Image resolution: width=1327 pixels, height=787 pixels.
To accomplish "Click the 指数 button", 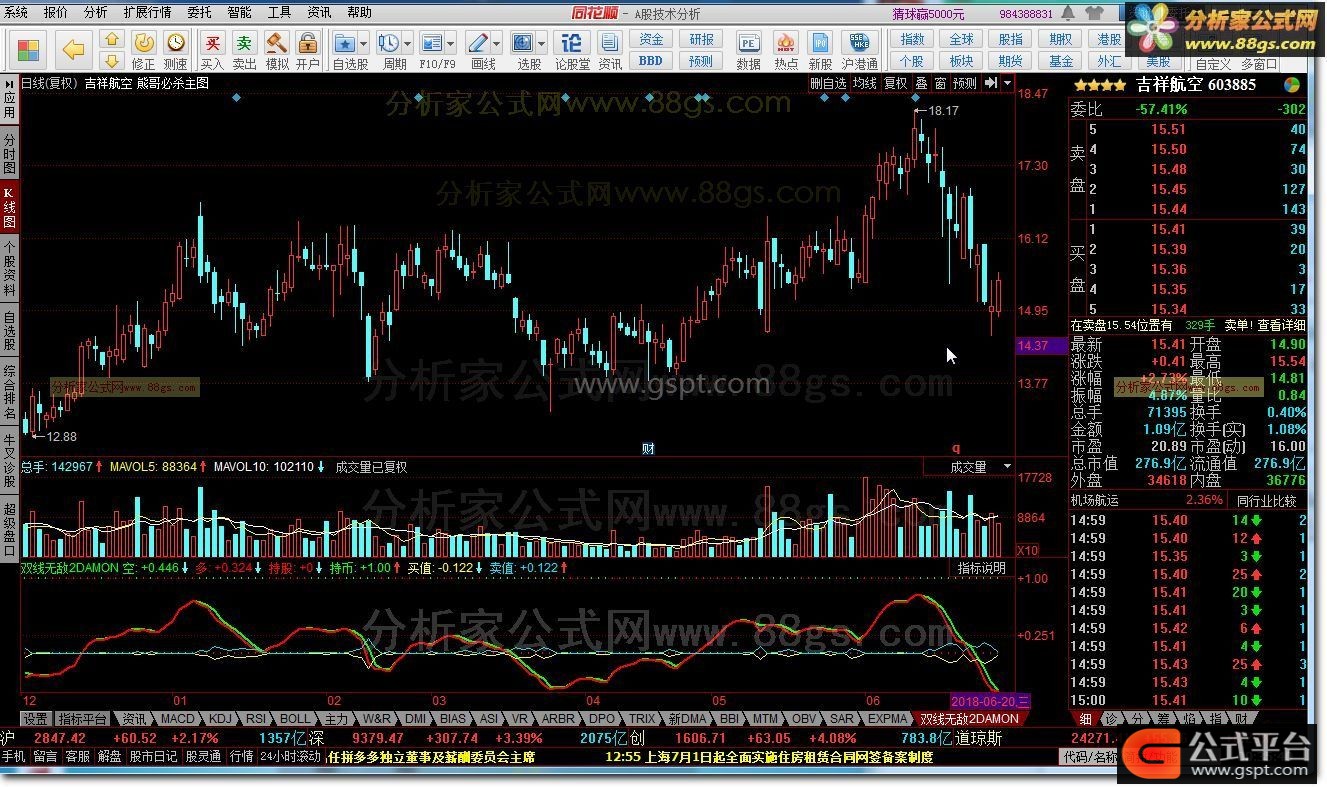I will (x=912, y=40).
